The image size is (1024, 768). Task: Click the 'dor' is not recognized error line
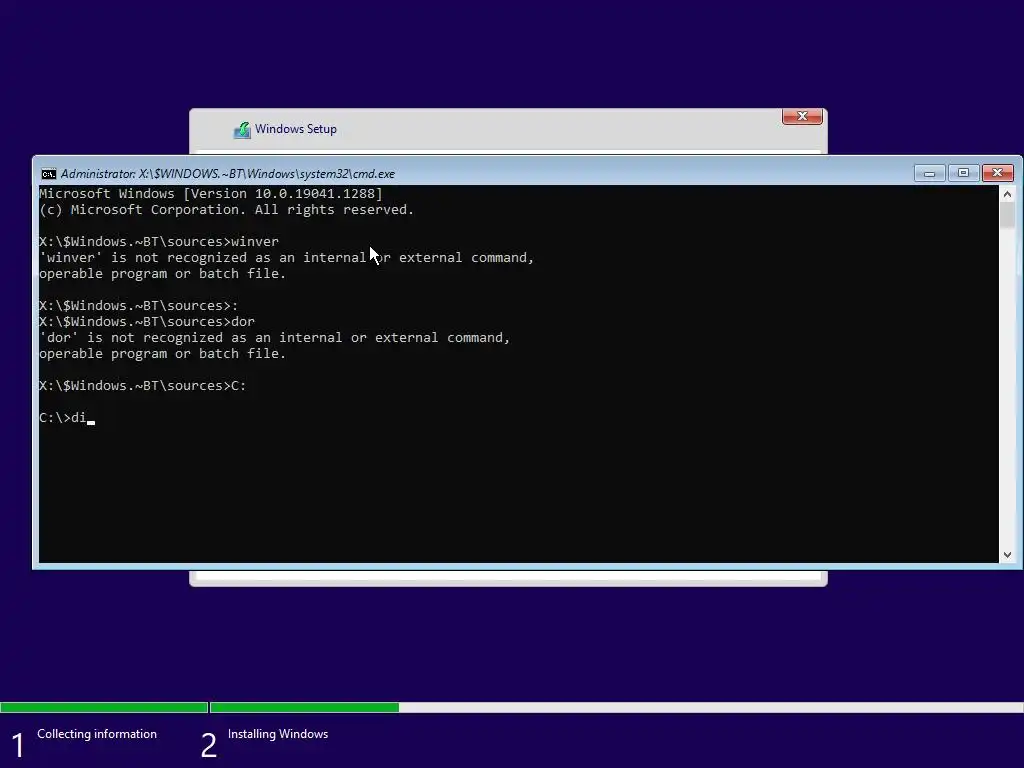[x=274, y=338]
